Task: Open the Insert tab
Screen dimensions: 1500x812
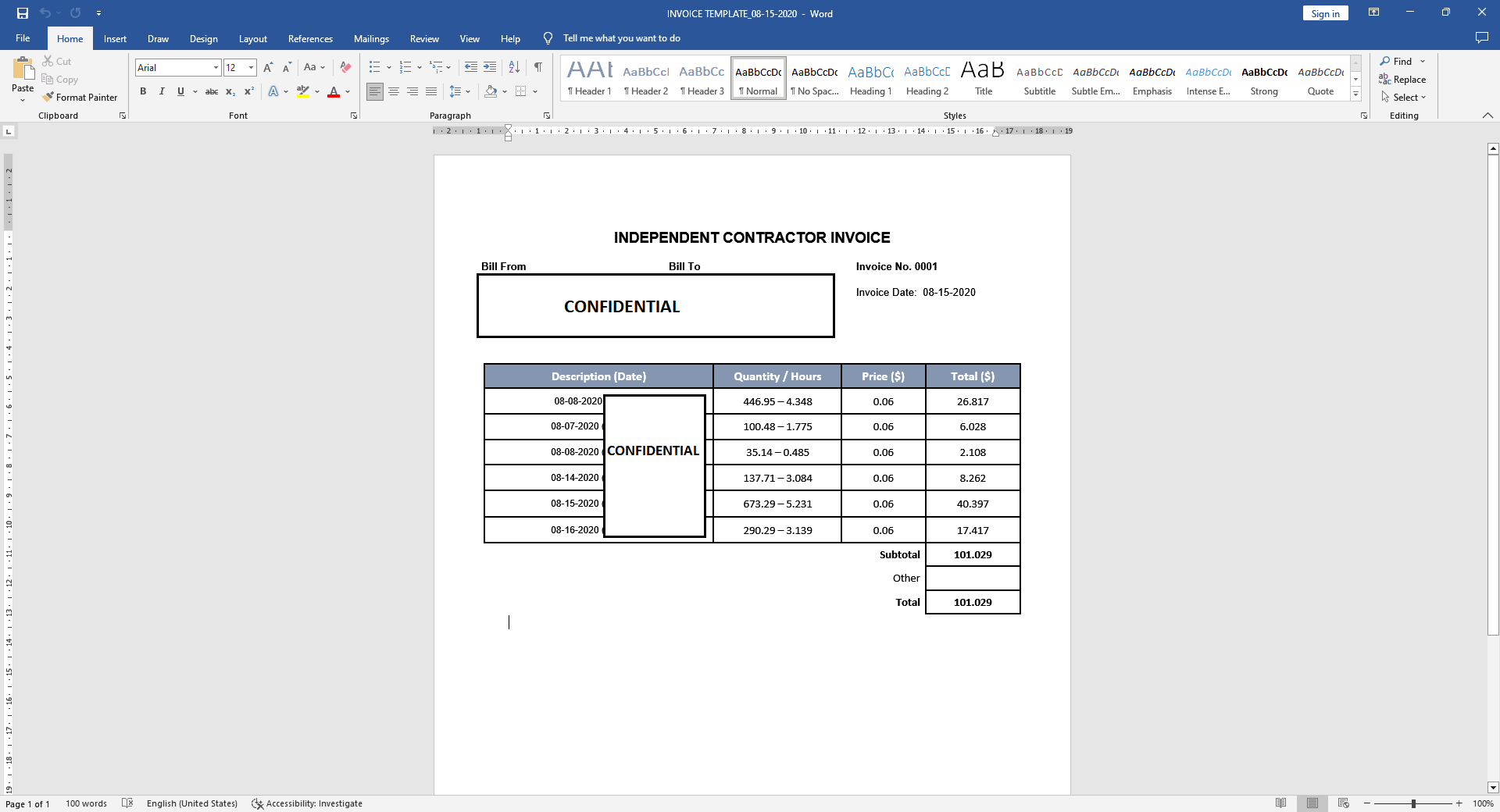Action: (x=115, y=38)
